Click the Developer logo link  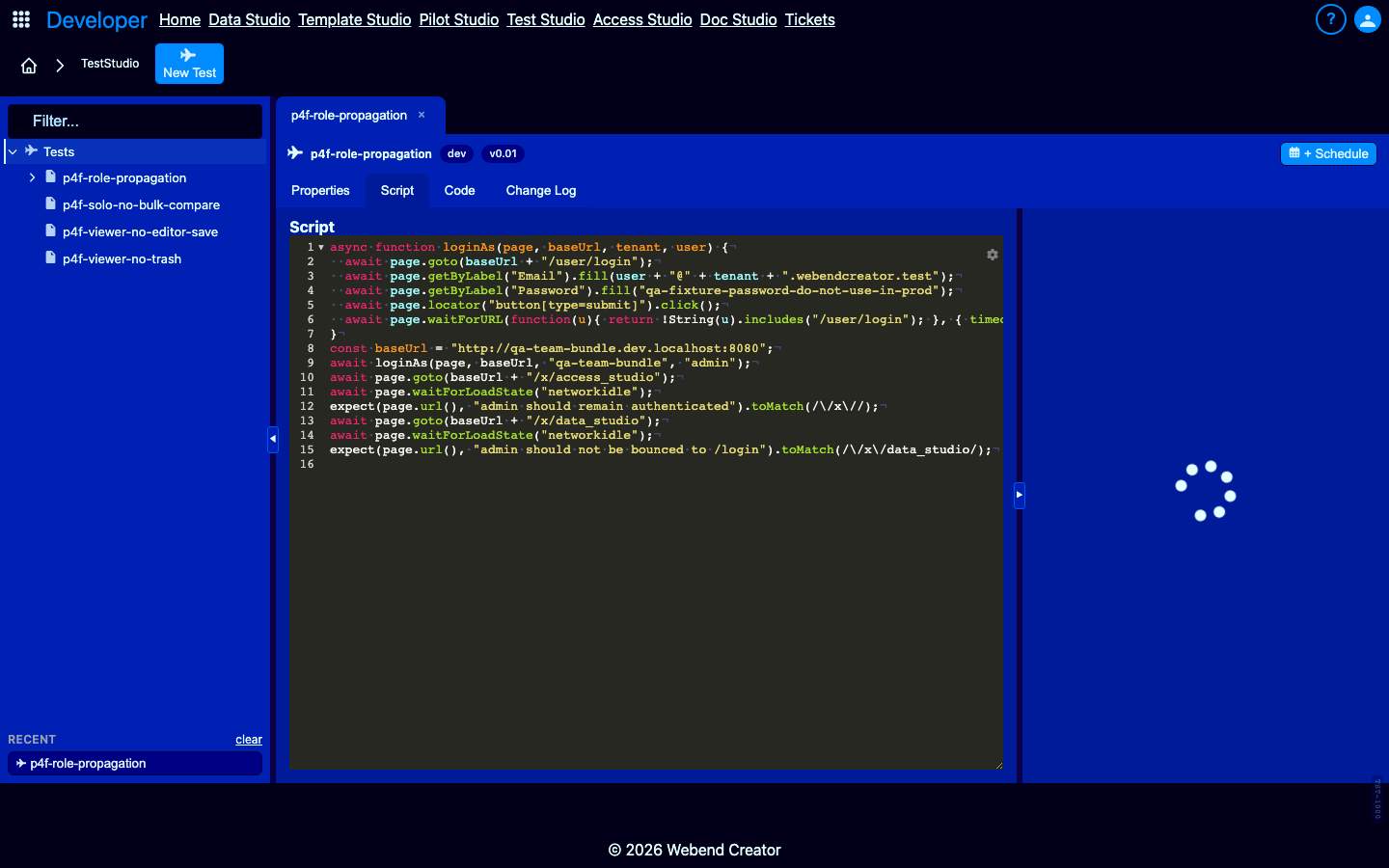click(96, 19)
